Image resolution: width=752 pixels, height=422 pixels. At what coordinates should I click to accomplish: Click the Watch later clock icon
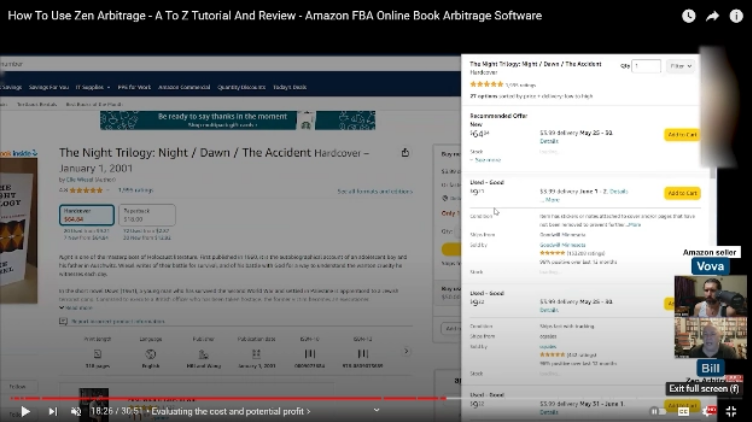(689, 16)
